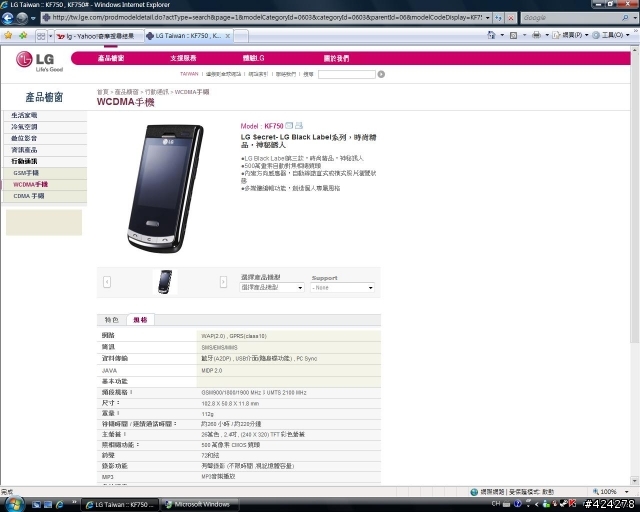This screenshot has width=640, height=512.
Task: Click the Home page icon
Action: [491, 35]
